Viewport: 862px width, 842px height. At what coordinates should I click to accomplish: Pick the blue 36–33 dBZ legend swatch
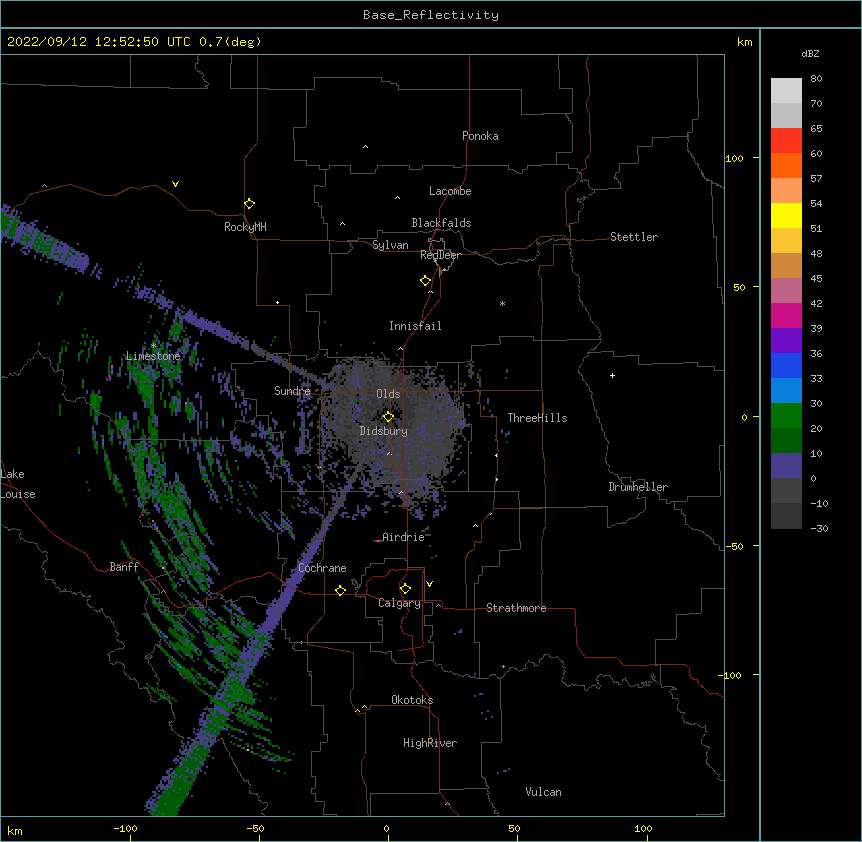point(786,365)
